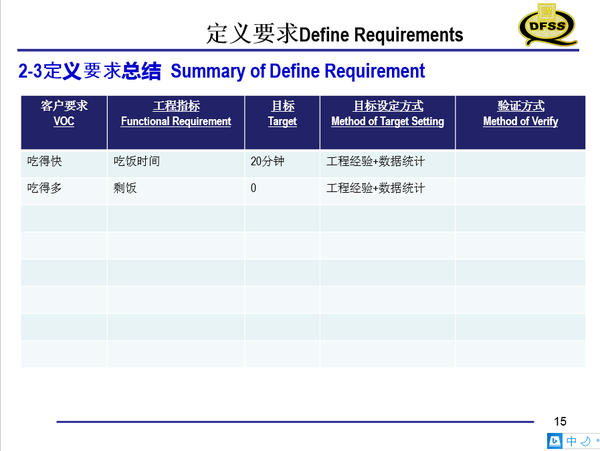600x451 pixels.
Task: Toggle the moon-shaped half/full-width icon
Action: coord(585,441)
